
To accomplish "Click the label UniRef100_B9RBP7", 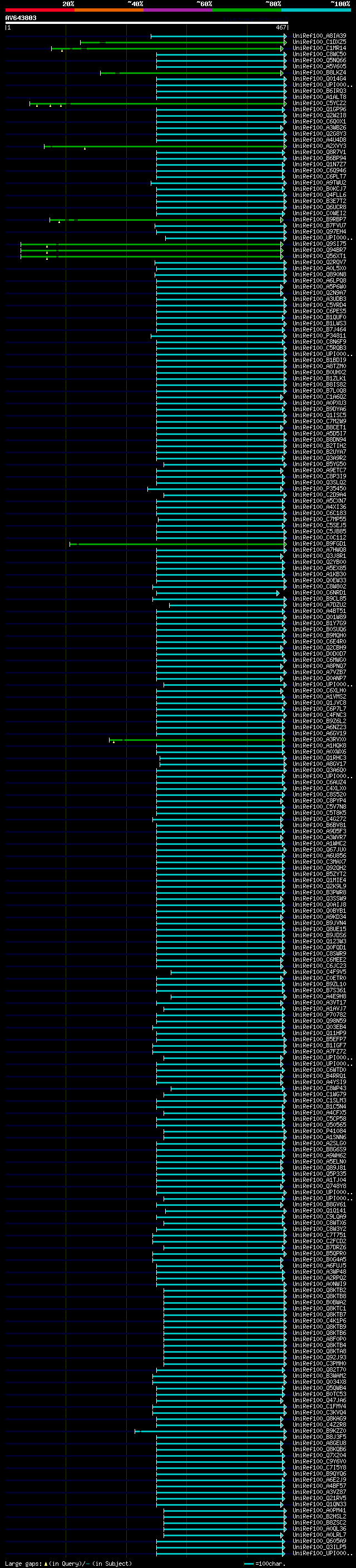I will tap(319, 219).
